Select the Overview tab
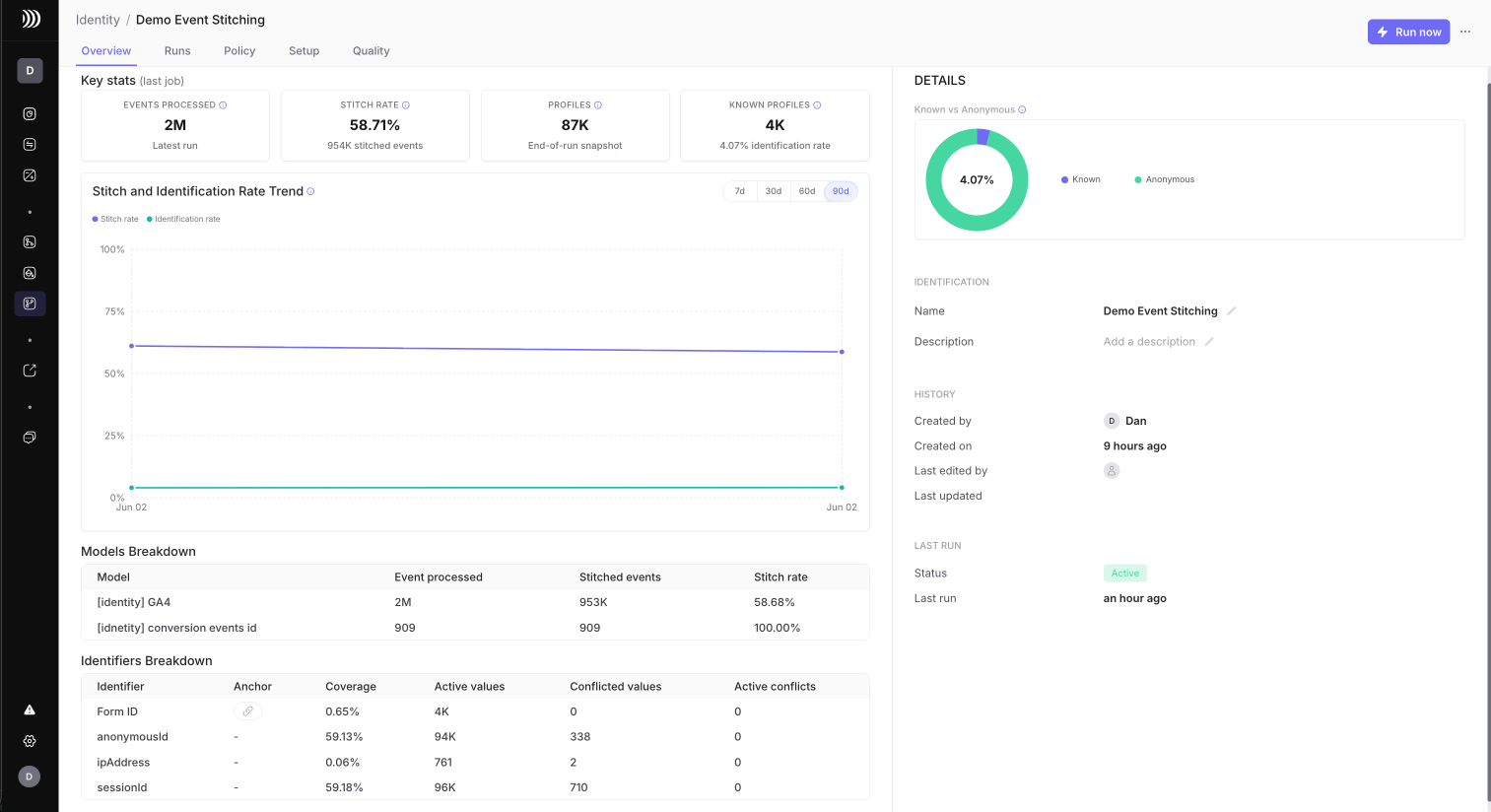 [106, 51]
